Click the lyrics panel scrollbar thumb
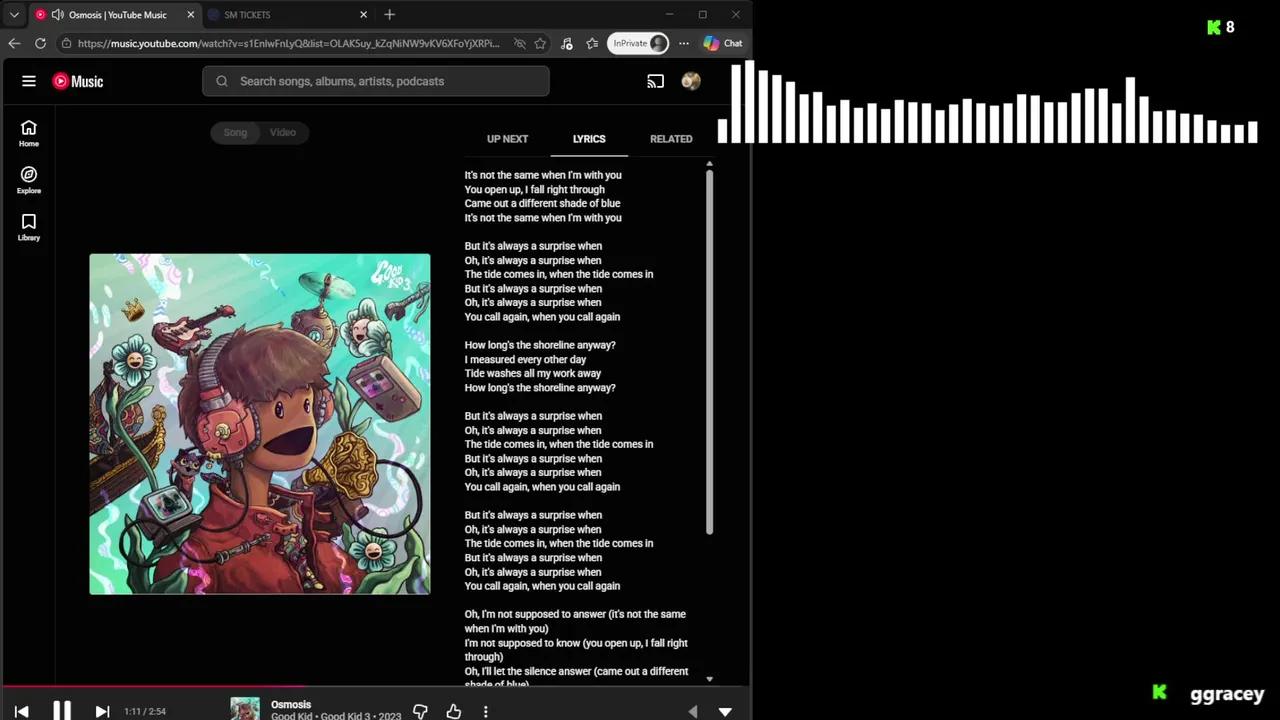 [x=709, y=352]
